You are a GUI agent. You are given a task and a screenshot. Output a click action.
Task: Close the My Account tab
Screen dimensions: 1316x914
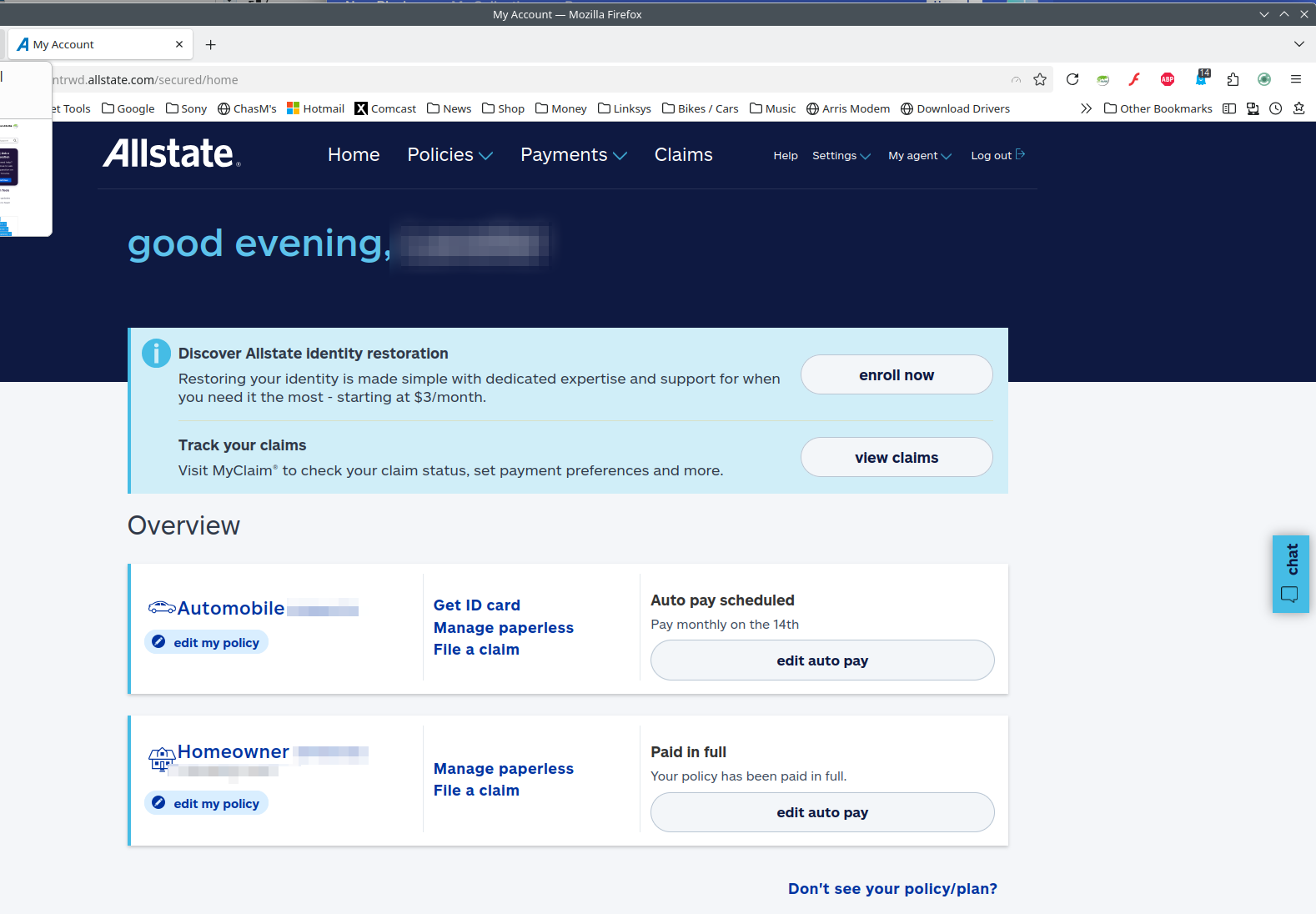tap(179, 44)
